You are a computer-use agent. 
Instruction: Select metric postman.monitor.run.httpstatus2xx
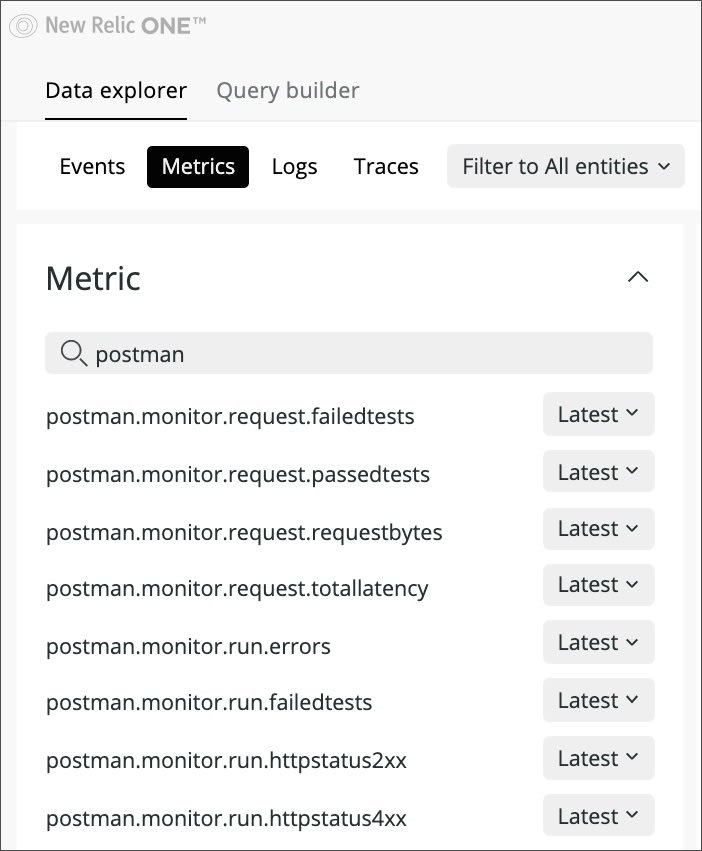226,761
